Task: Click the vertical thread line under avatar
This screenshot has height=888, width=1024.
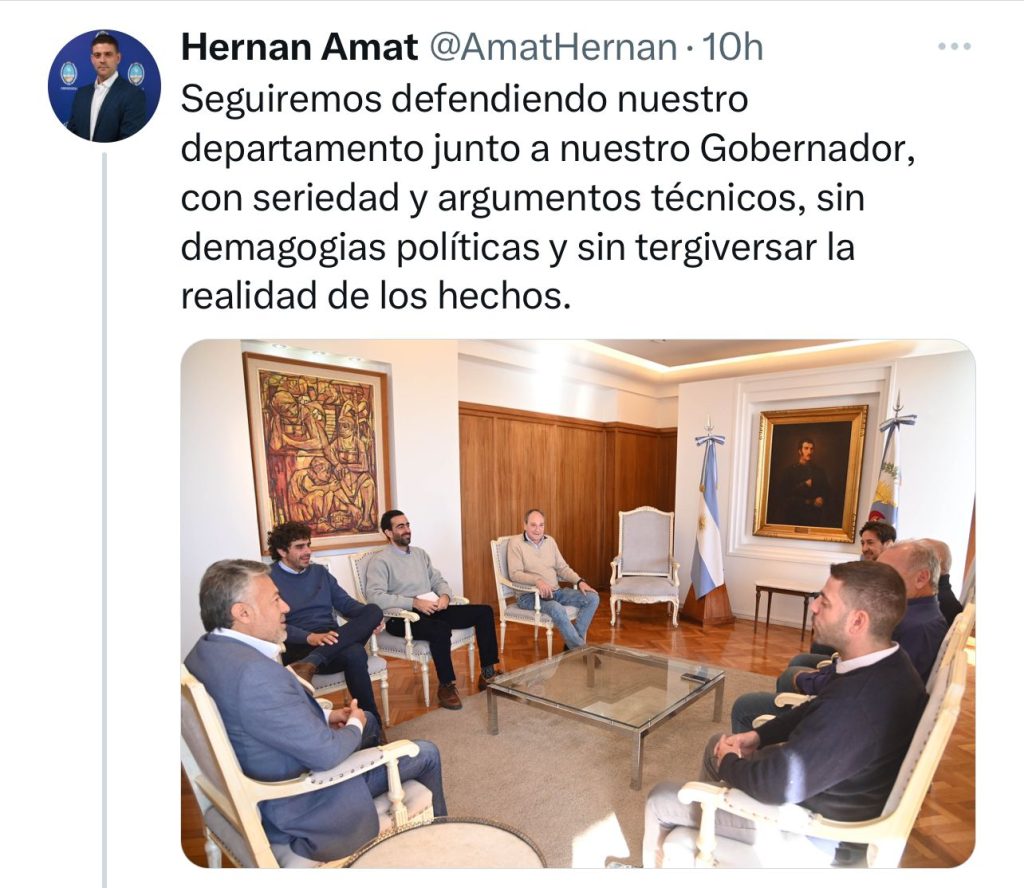Action: pos(104,520)
